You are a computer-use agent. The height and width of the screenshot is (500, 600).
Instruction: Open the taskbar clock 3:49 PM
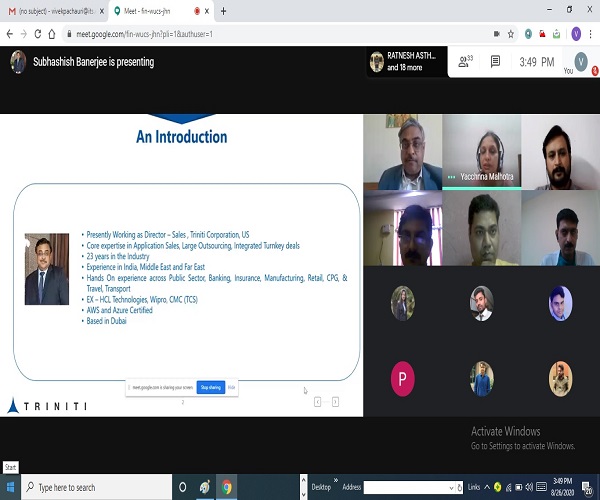562,487
